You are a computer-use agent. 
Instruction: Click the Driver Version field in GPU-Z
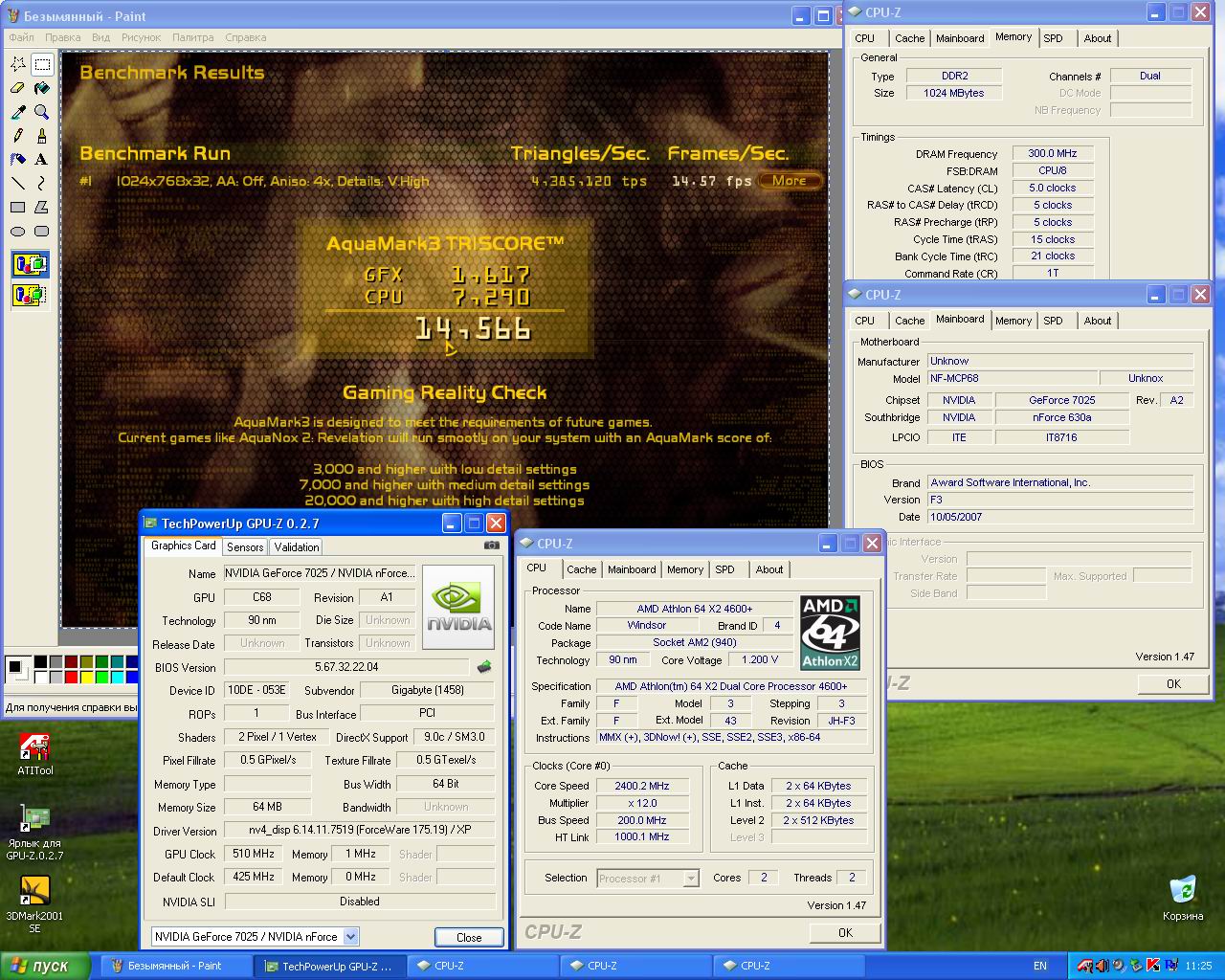[x=359, y=830]
